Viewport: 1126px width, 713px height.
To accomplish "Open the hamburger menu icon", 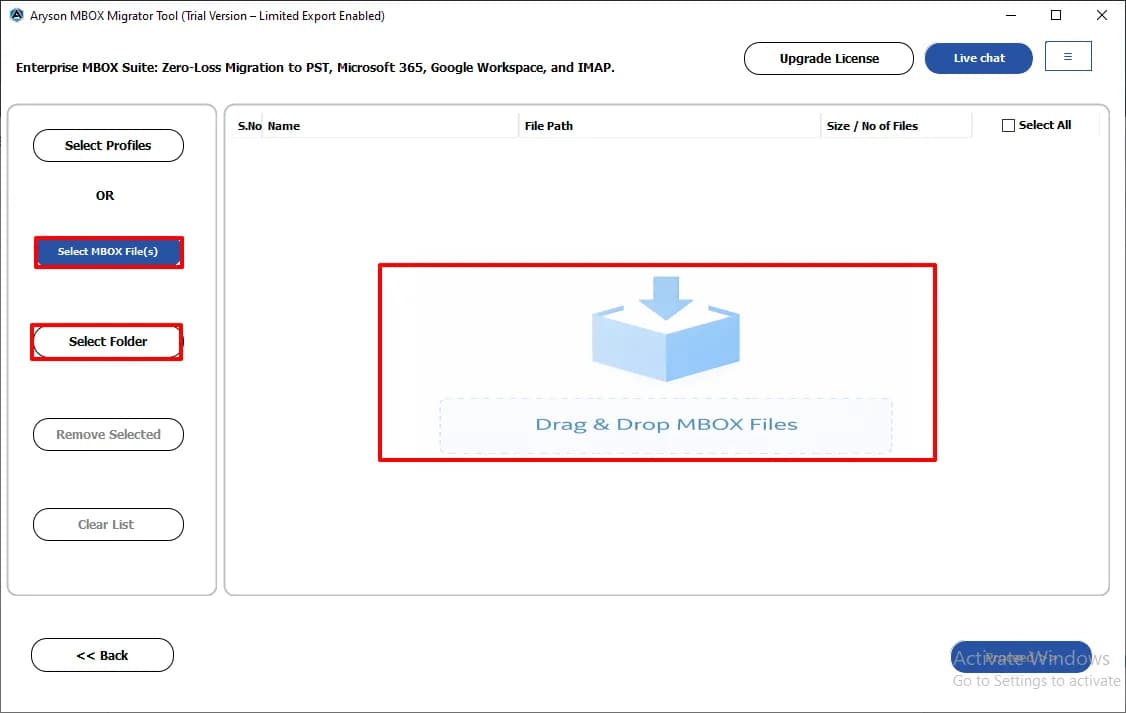I will pos(1068,57).
